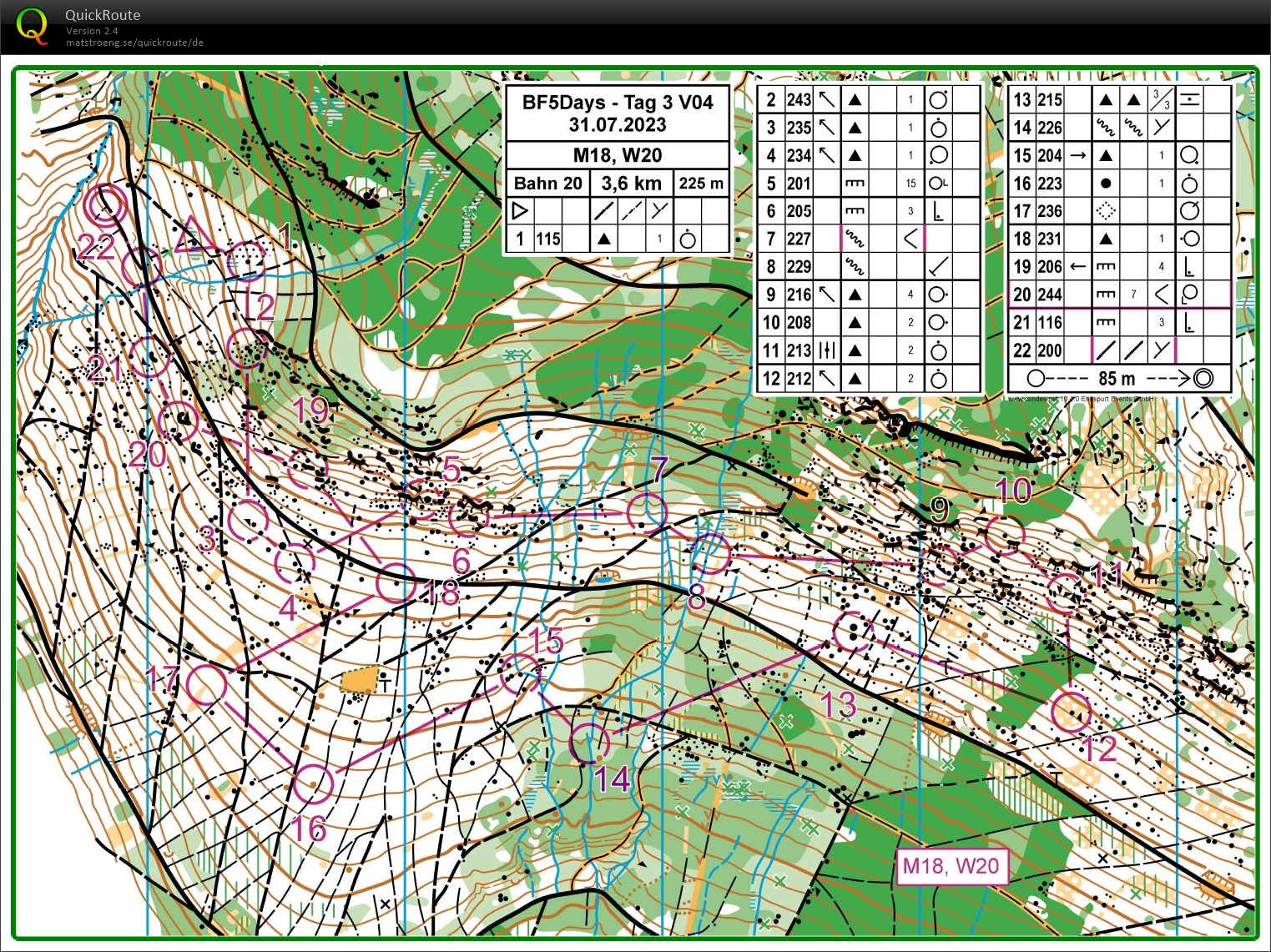Open the matstroeng.se/quickroute/de link
Image resolution: width=1271 pixels, height=952 pixels.
point(134,43)
